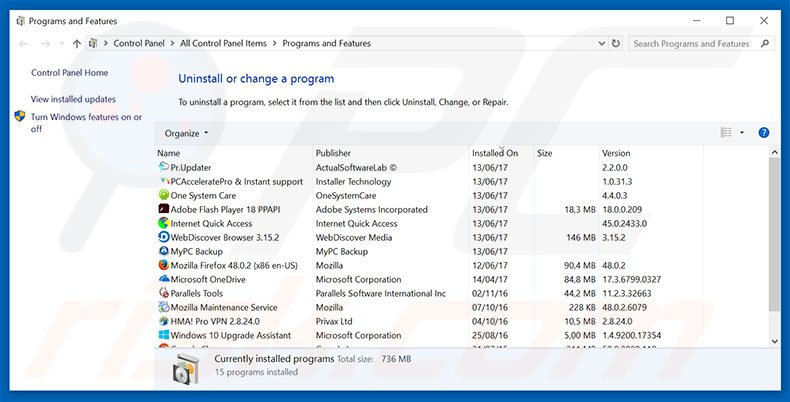
Task: Click the PCAcceleratePro program icon
Action: (164, 181)
